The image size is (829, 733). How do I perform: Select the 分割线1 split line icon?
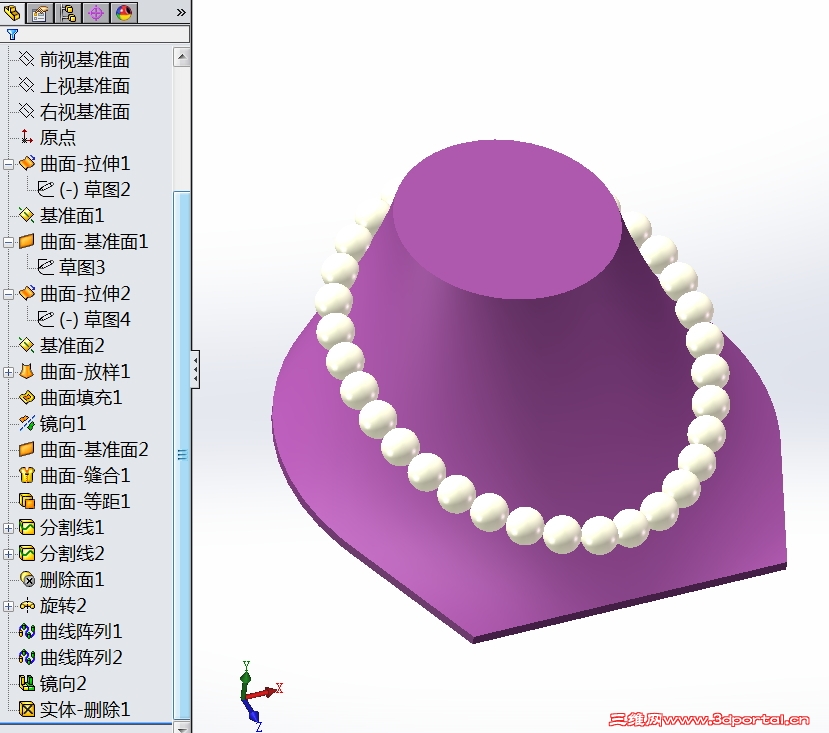coord(26,527)
